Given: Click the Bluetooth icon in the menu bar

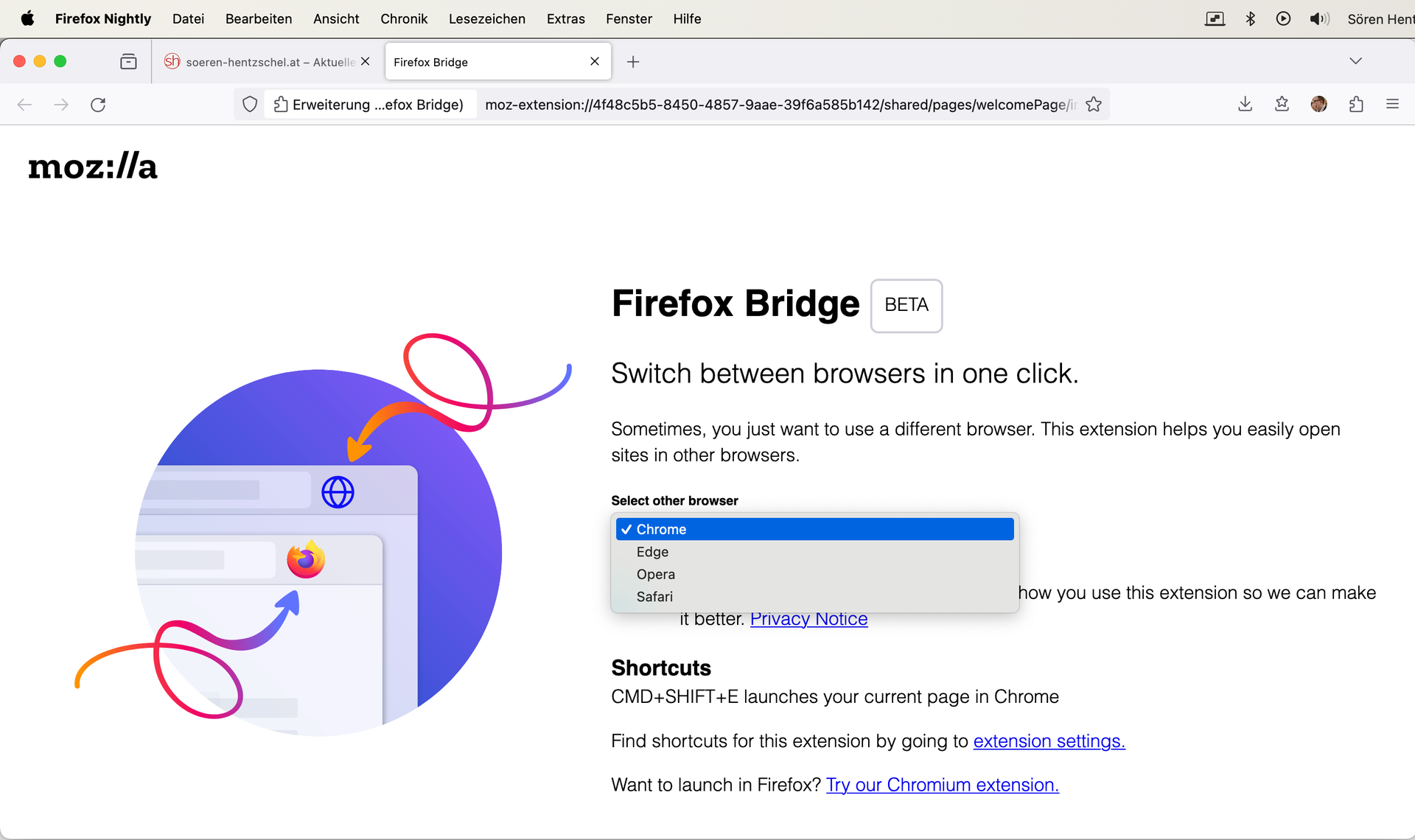Looking at the screenshot, I should coord(1250,18).
